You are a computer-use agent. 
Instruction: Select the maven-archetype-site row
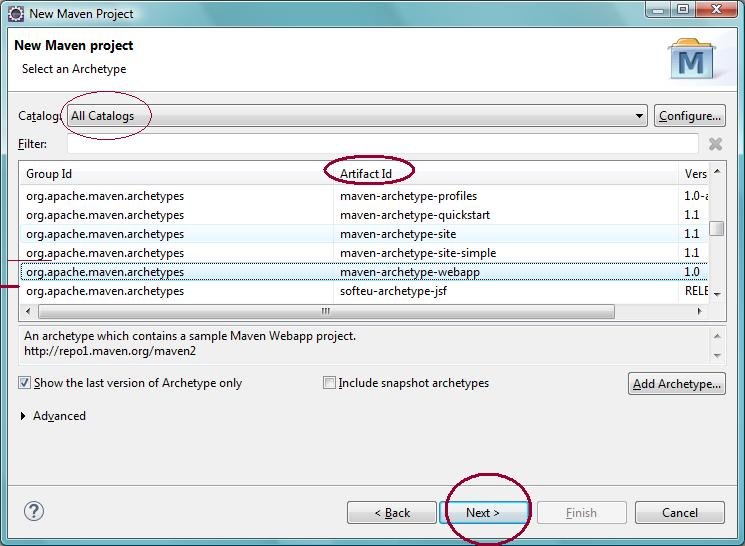pyautogui.click(x=364, y=234)
